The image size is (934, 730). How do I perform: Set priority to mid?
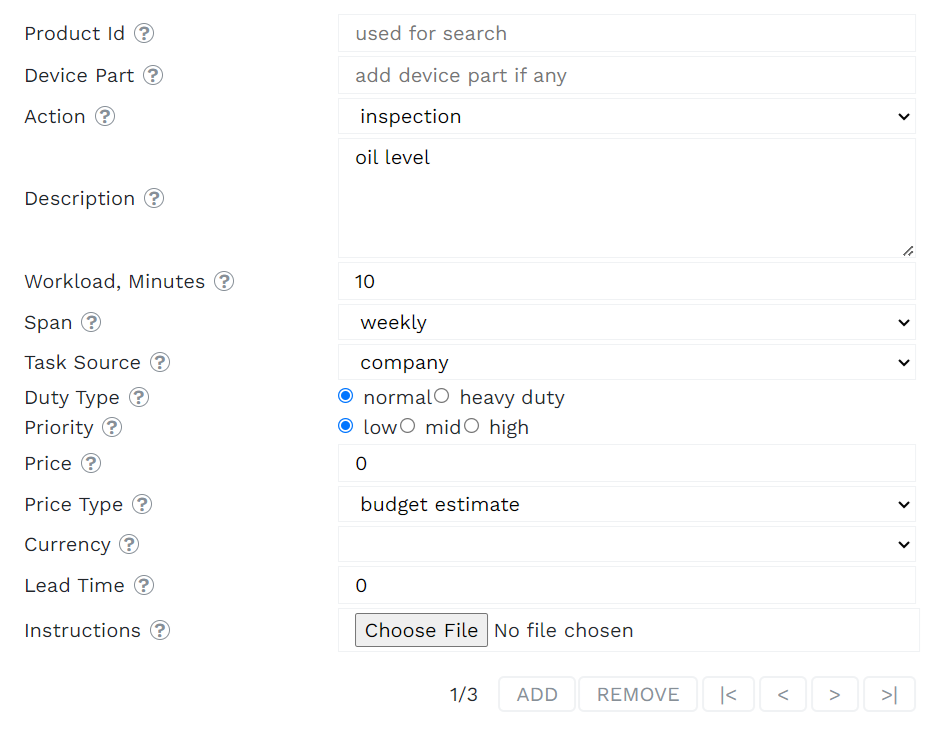click(x=407, y=426)
